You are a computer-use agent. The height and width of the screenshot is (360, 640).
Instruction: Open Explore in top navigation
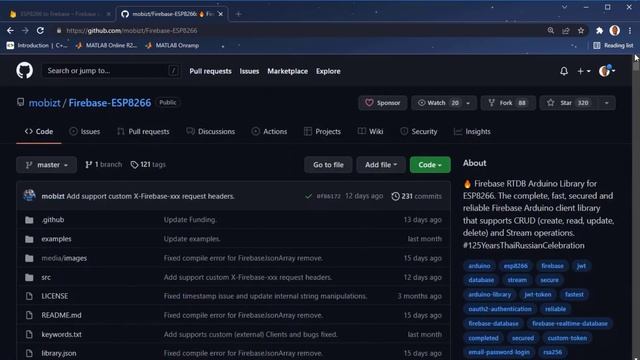(328, 71)
